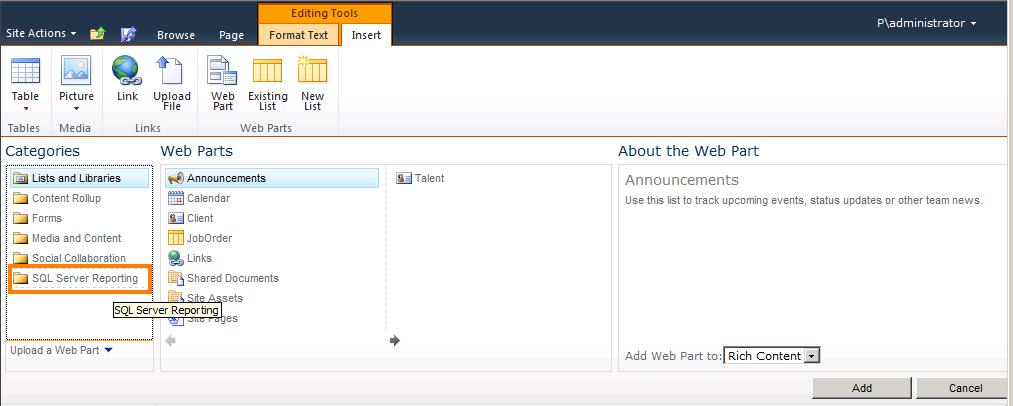The height and width of the screenshot is (406, 1013).
Task: Click the Upload a Web Part dropdown
Action: point(61,350)
